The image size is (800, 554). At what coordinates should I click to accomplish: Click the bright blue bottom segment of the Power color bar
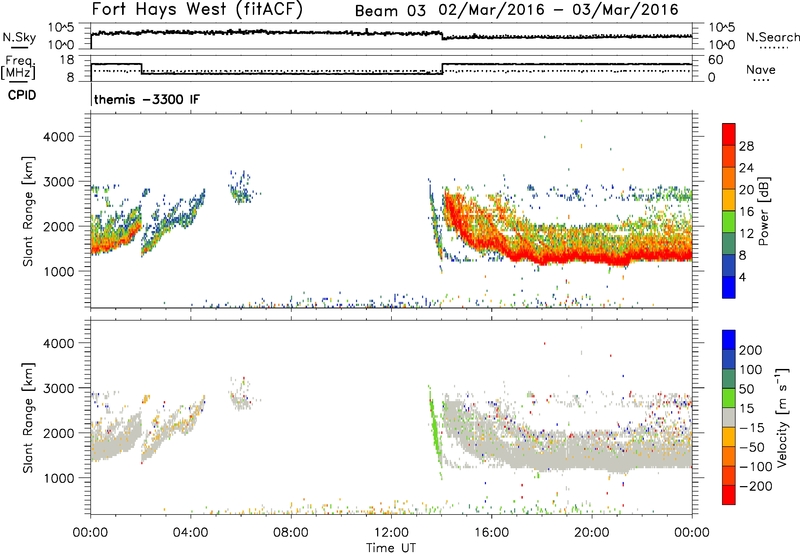coord(729,287)
